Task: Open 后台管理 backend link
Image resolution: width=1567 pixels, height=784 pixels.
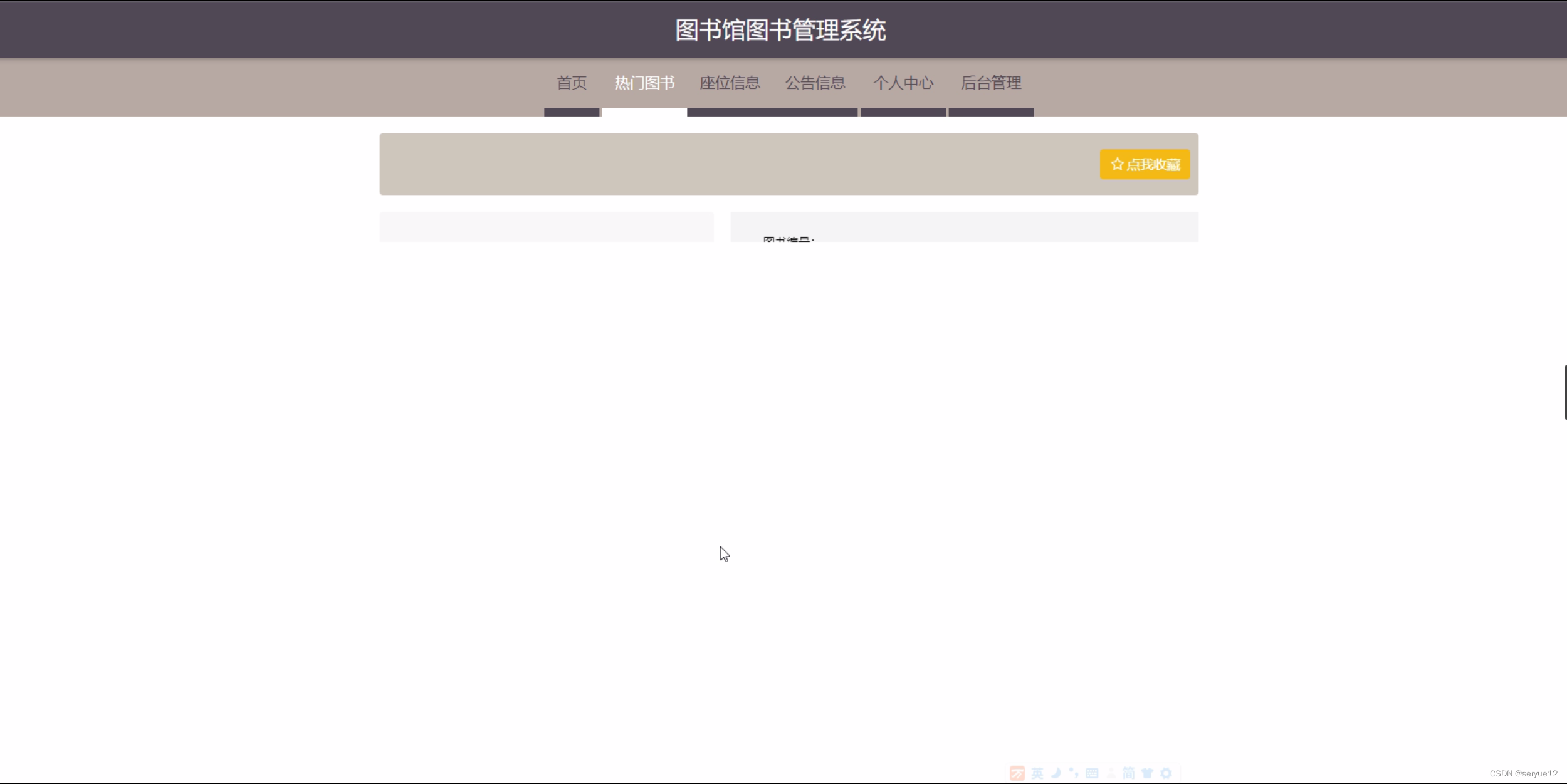Action: [x=991, y=83]
